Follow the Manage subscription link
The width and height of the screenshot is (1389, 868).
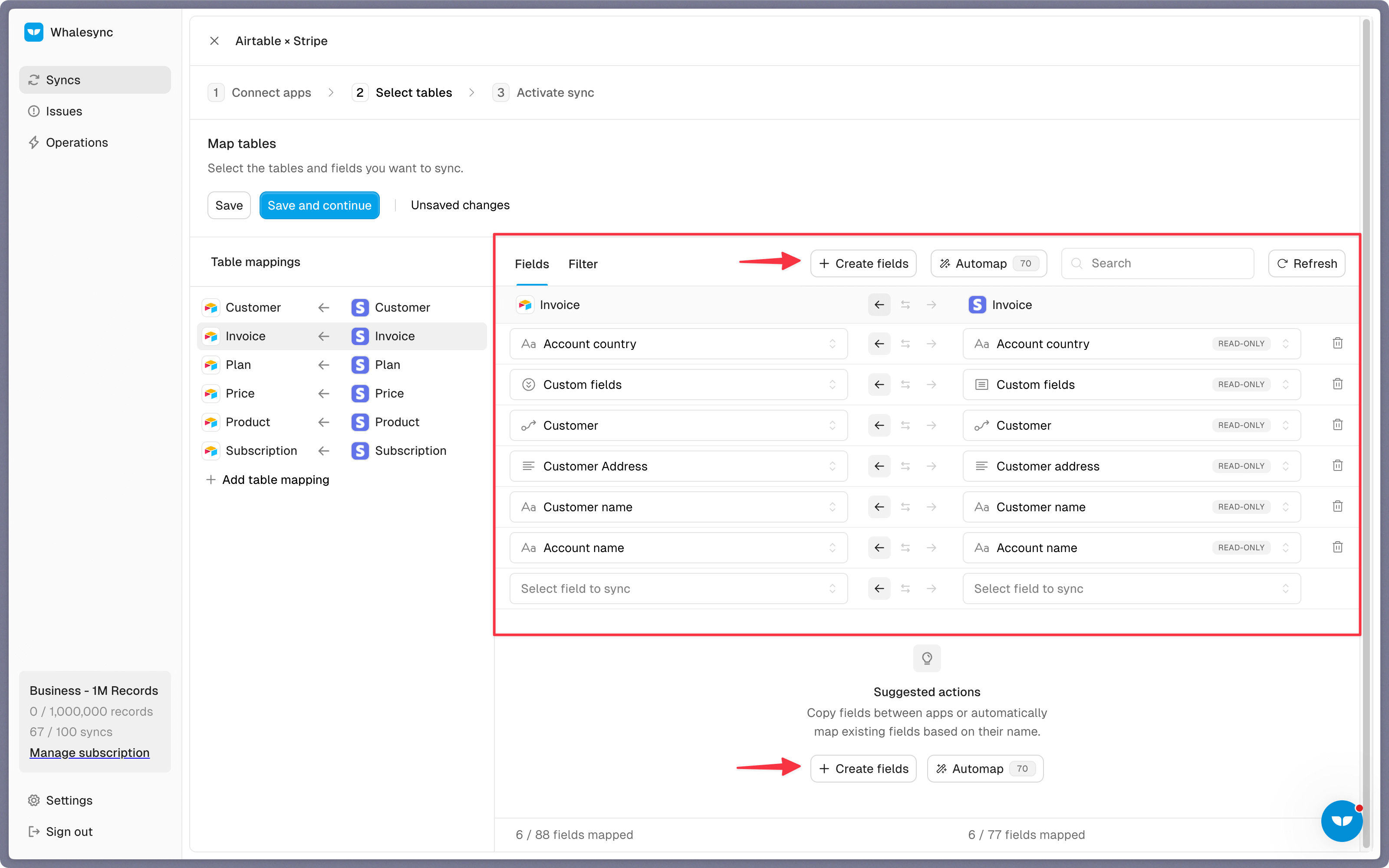coord(89,752)
